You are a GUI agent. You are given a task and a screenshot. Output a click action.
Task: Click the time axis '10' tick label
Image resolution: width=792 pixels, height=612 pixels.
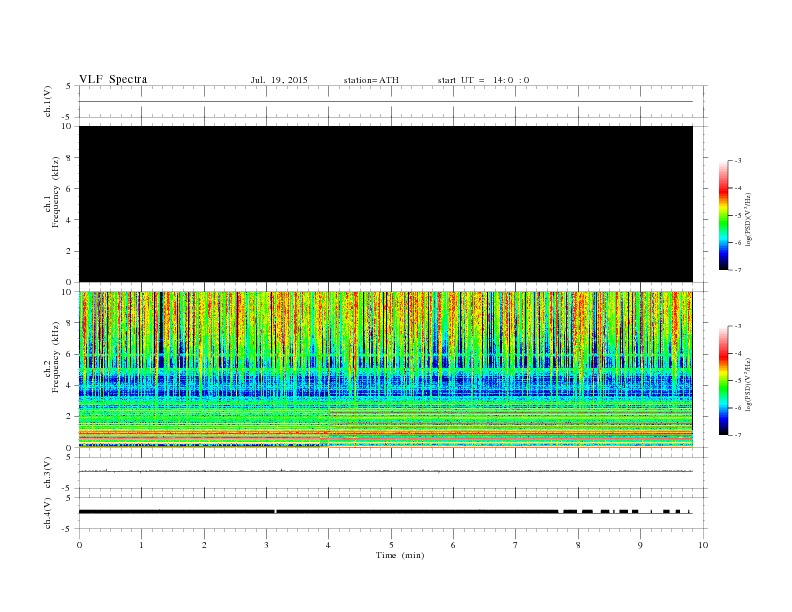(703, 545)
